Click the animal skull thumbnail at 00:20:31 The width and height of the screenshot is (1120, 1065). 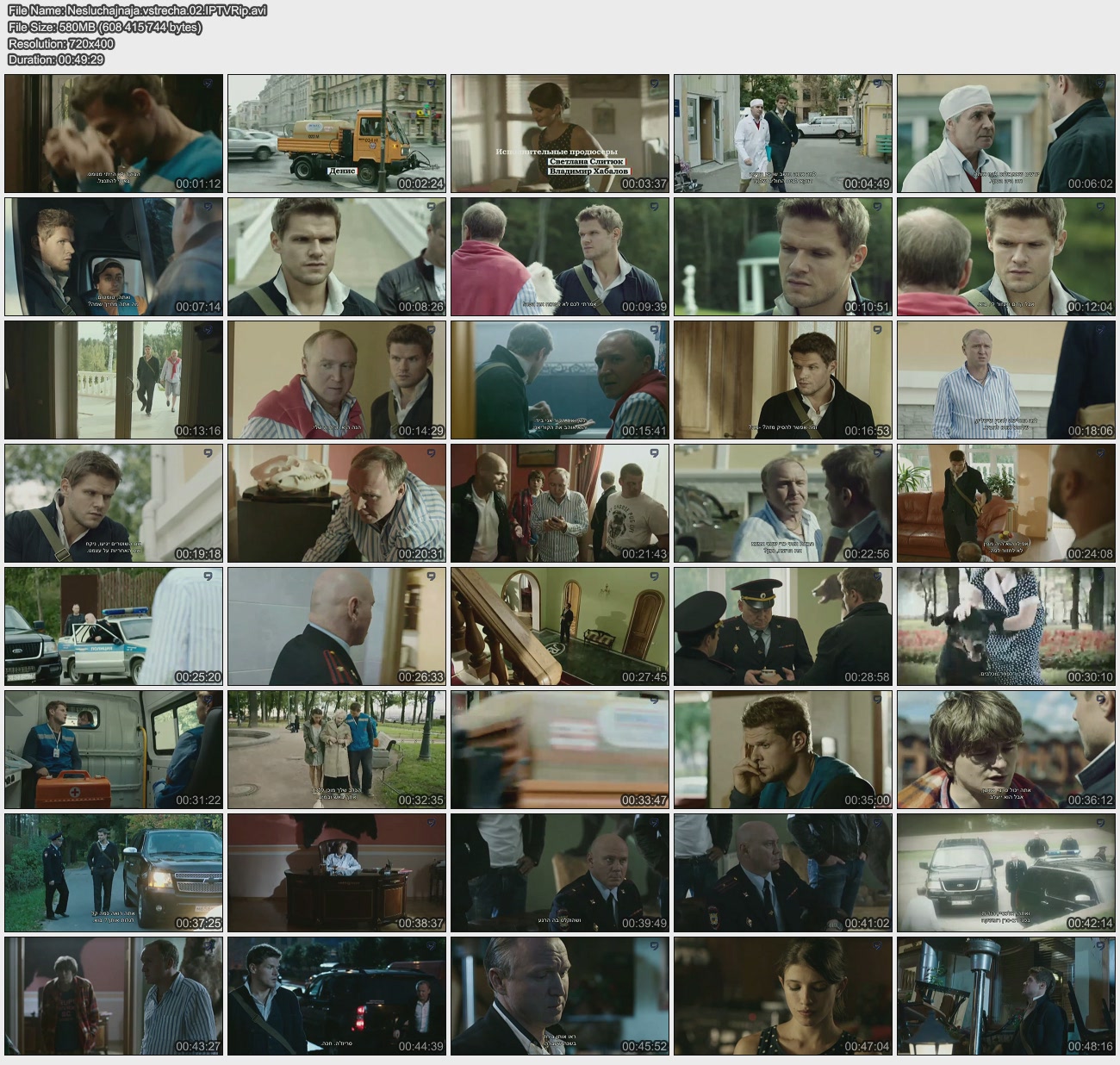pyautogui.click(x=337, y=503)
